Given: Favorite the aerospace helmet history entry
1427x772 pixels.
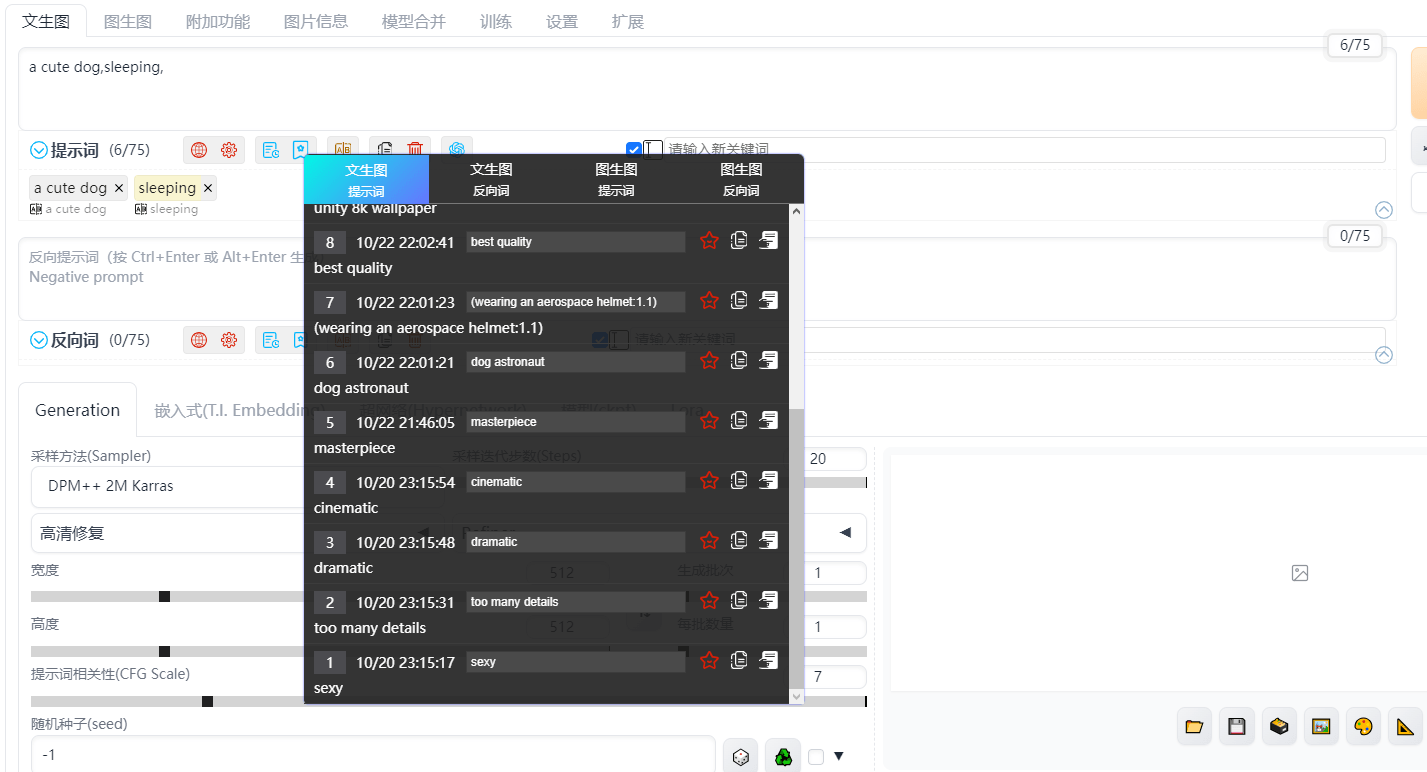Looking at the screenshot, I should (709, 301).
